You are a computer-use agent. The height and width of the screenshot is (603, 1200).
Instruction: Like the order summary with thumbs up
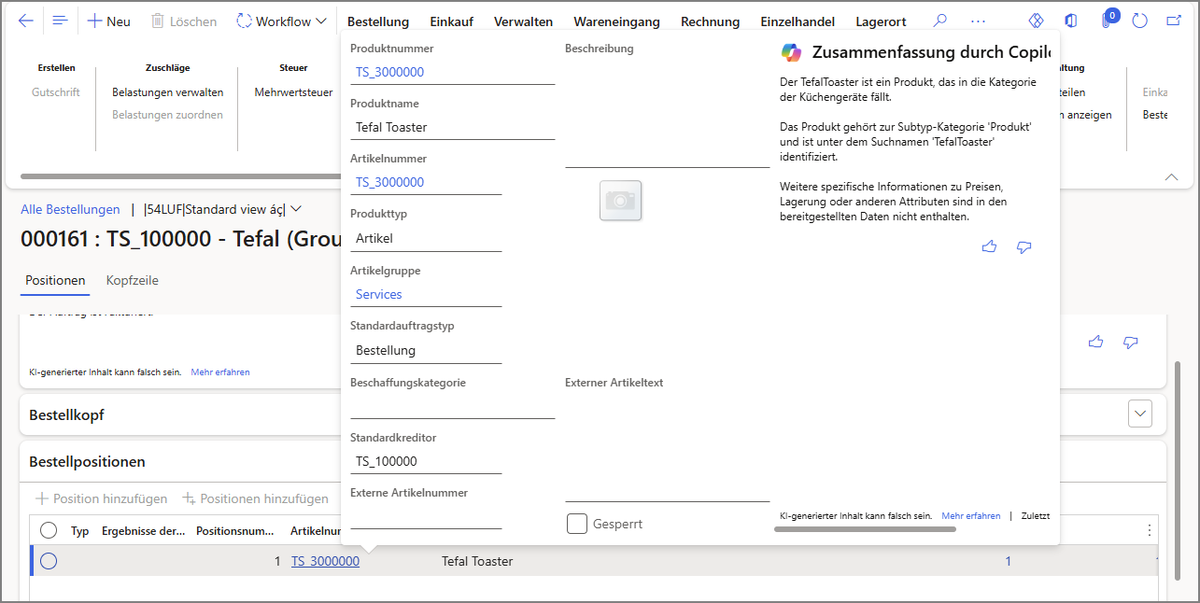coord(1096,342)
